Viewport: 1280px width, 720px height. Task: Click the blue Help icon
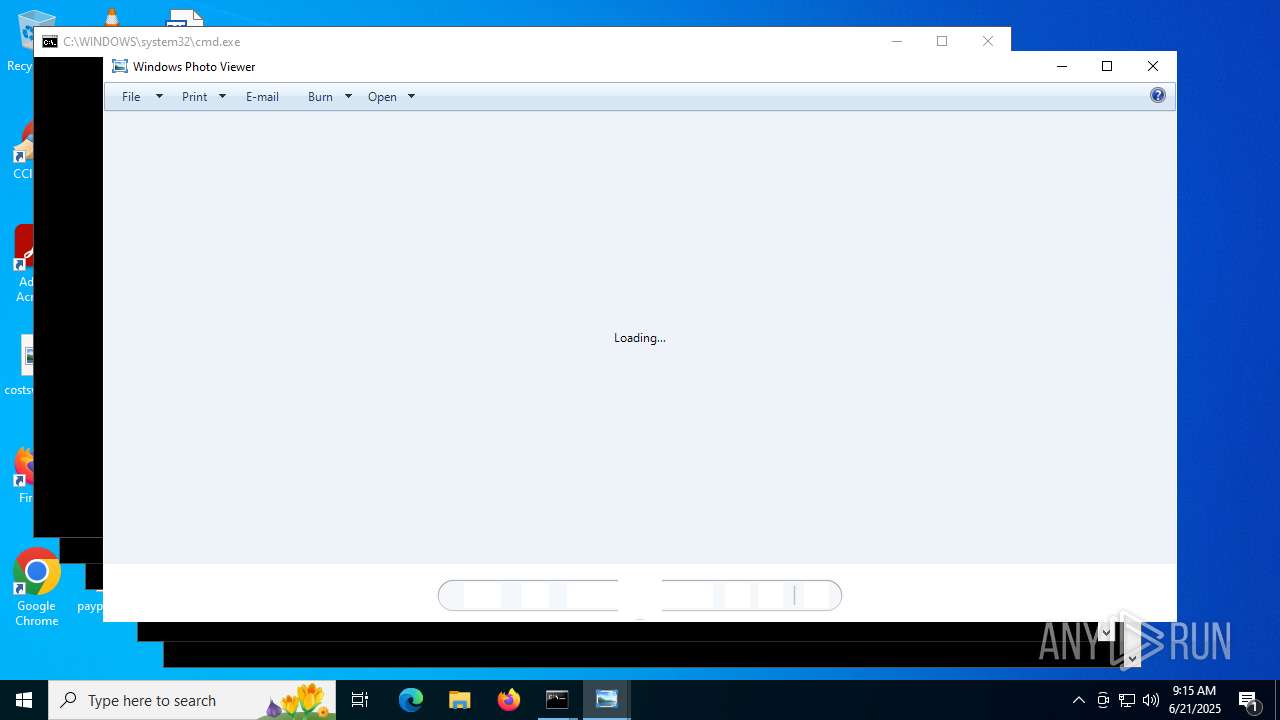click(x=1158, y=96)
